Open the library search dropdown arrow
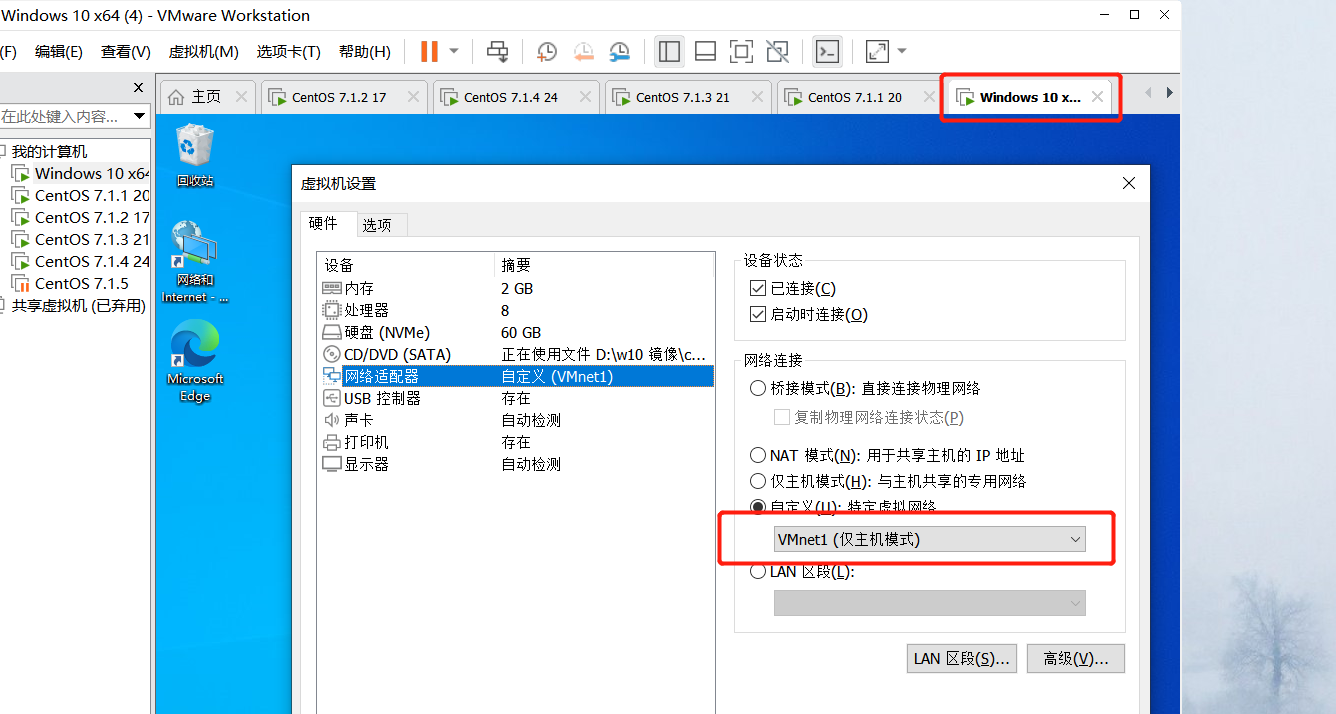Image resolution: width=1336 pixels, height=714 pixels. 138,116
